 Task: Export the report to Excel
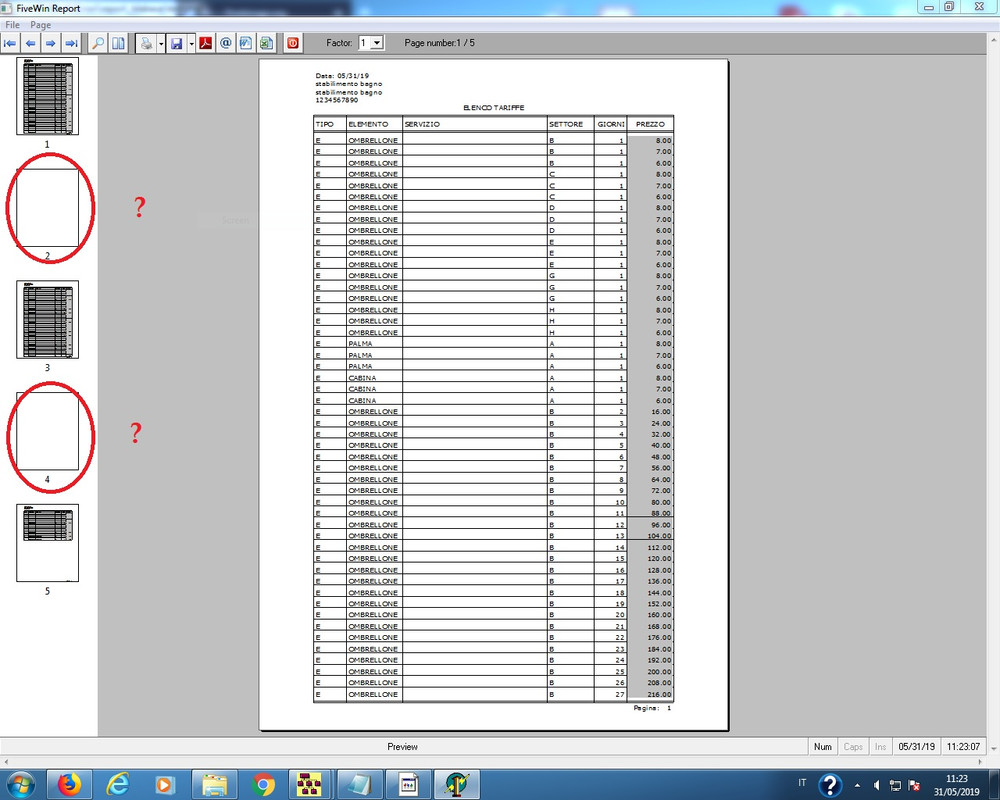tap(267, 43)
